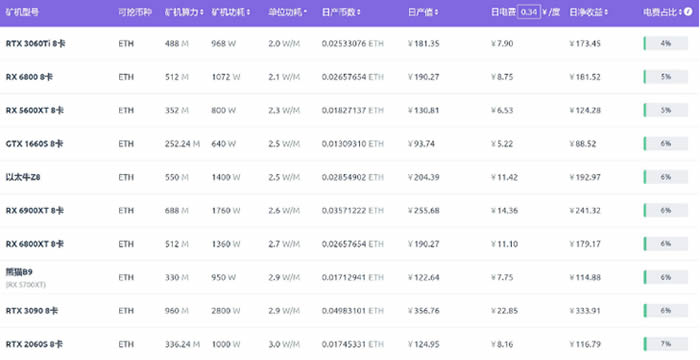The image size is (700, 360).
Task: Select the ¥173.45 net income value
Action: point(585,44)
